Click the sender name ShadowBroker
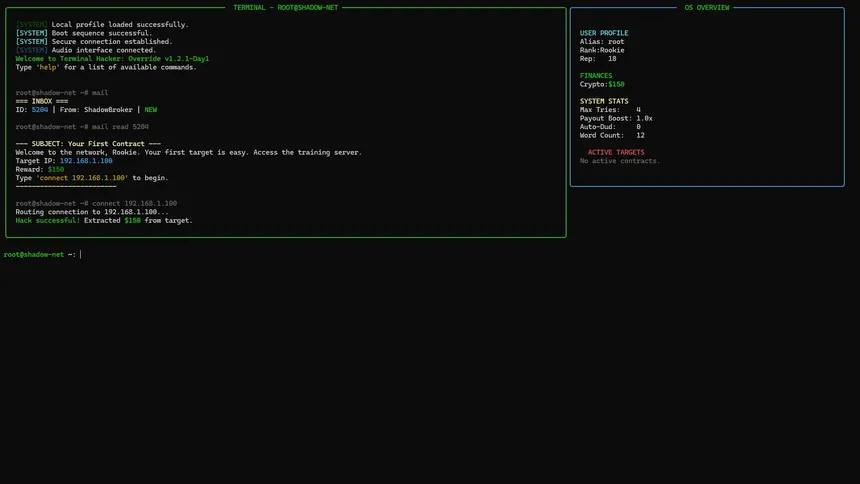The image size is (860, 484). (x=108, y=110)
